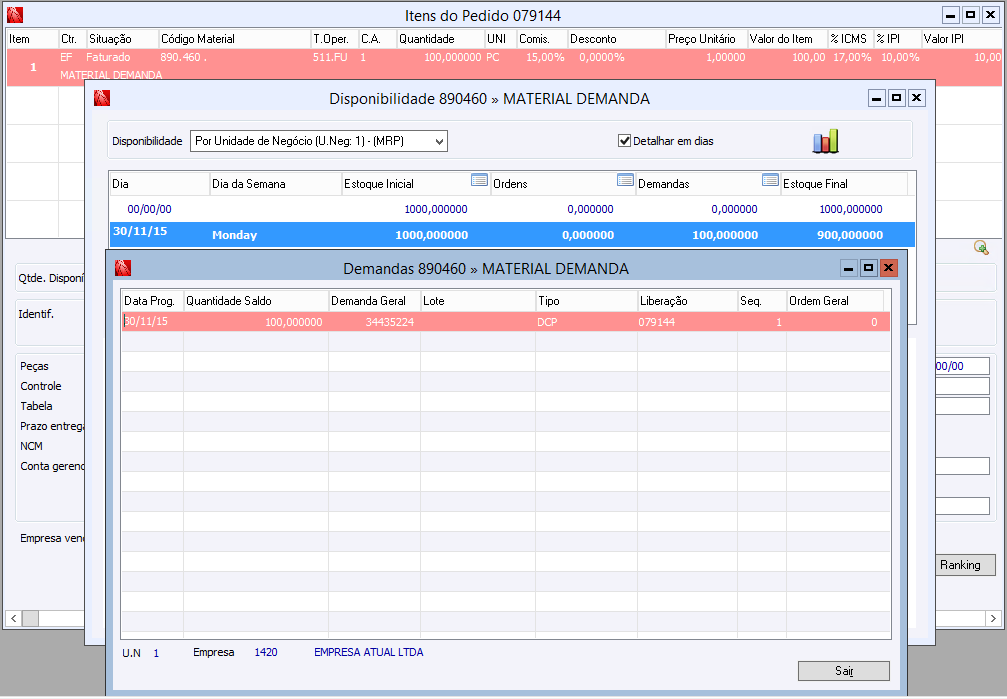Viewport: 1007px width, 699px height.
Task: Click the Estoque Final column header
Action: click(844, 184)
